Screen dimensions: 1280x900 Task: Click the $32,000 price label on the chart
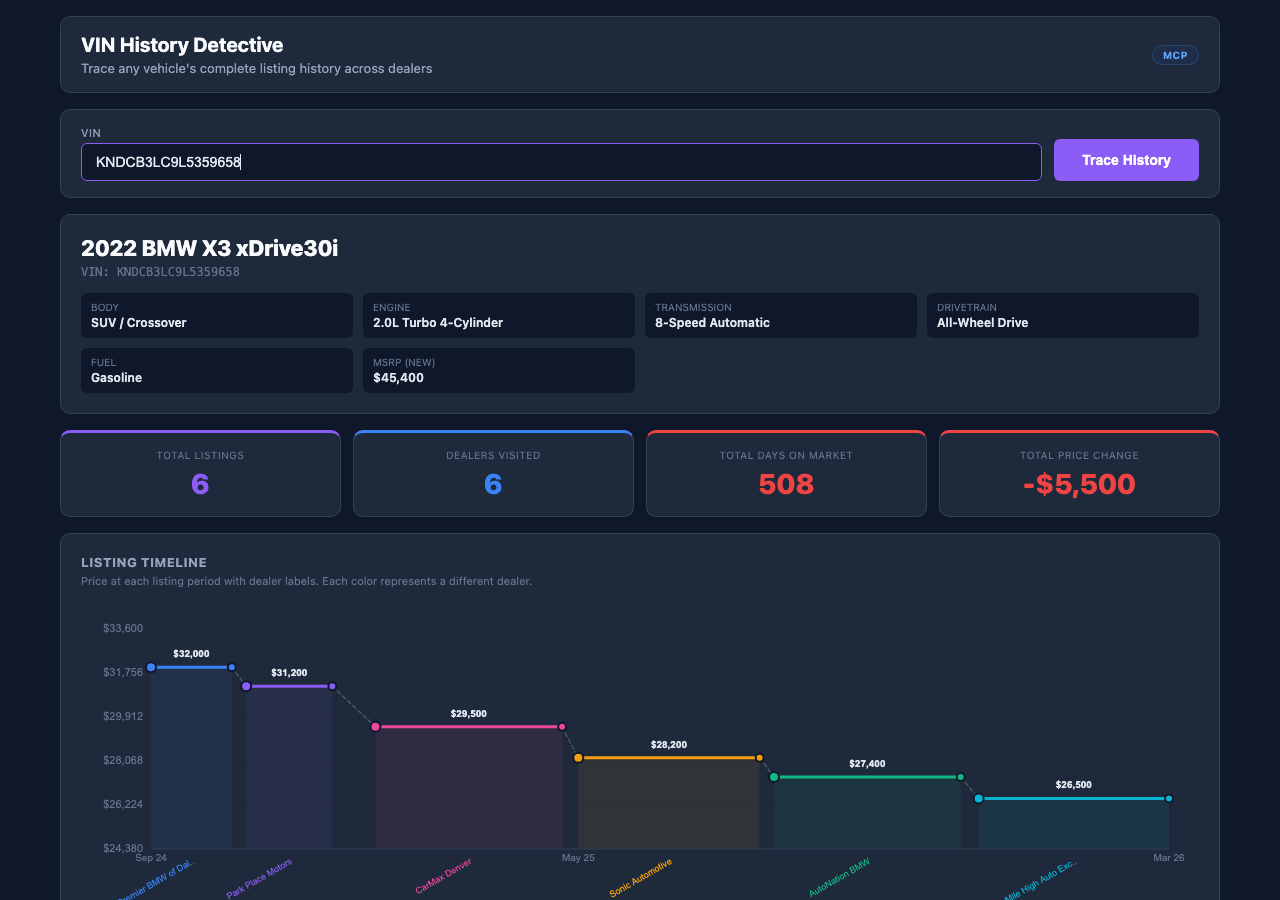pyautogui.click(x=191, y=654)
